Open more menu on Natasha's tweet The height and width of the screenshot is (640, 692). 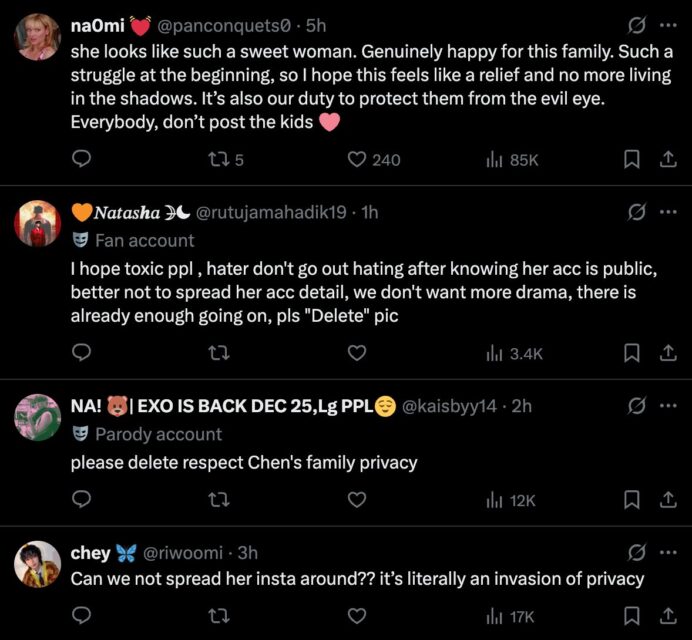point(668,212)
